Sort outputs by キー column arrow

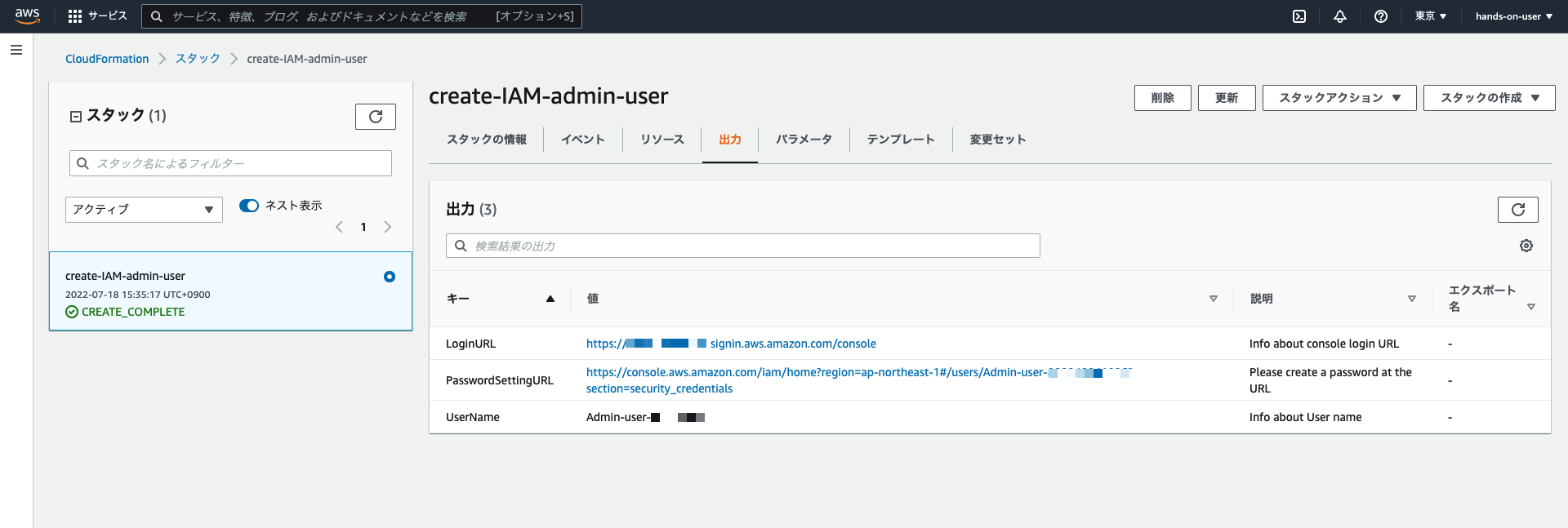pos(550,299)
